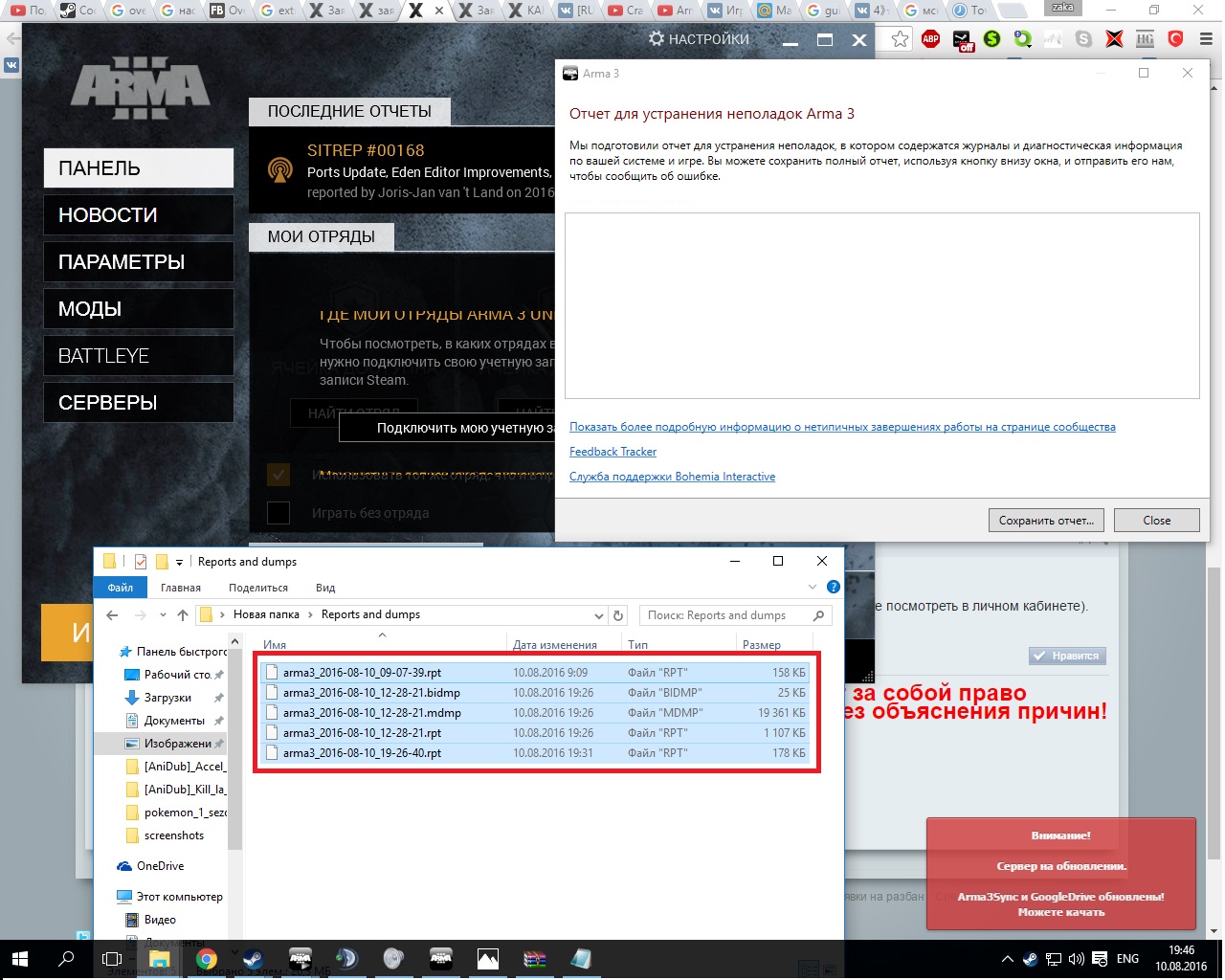Open the МОДЫ section of the launcher

(139, 309)
